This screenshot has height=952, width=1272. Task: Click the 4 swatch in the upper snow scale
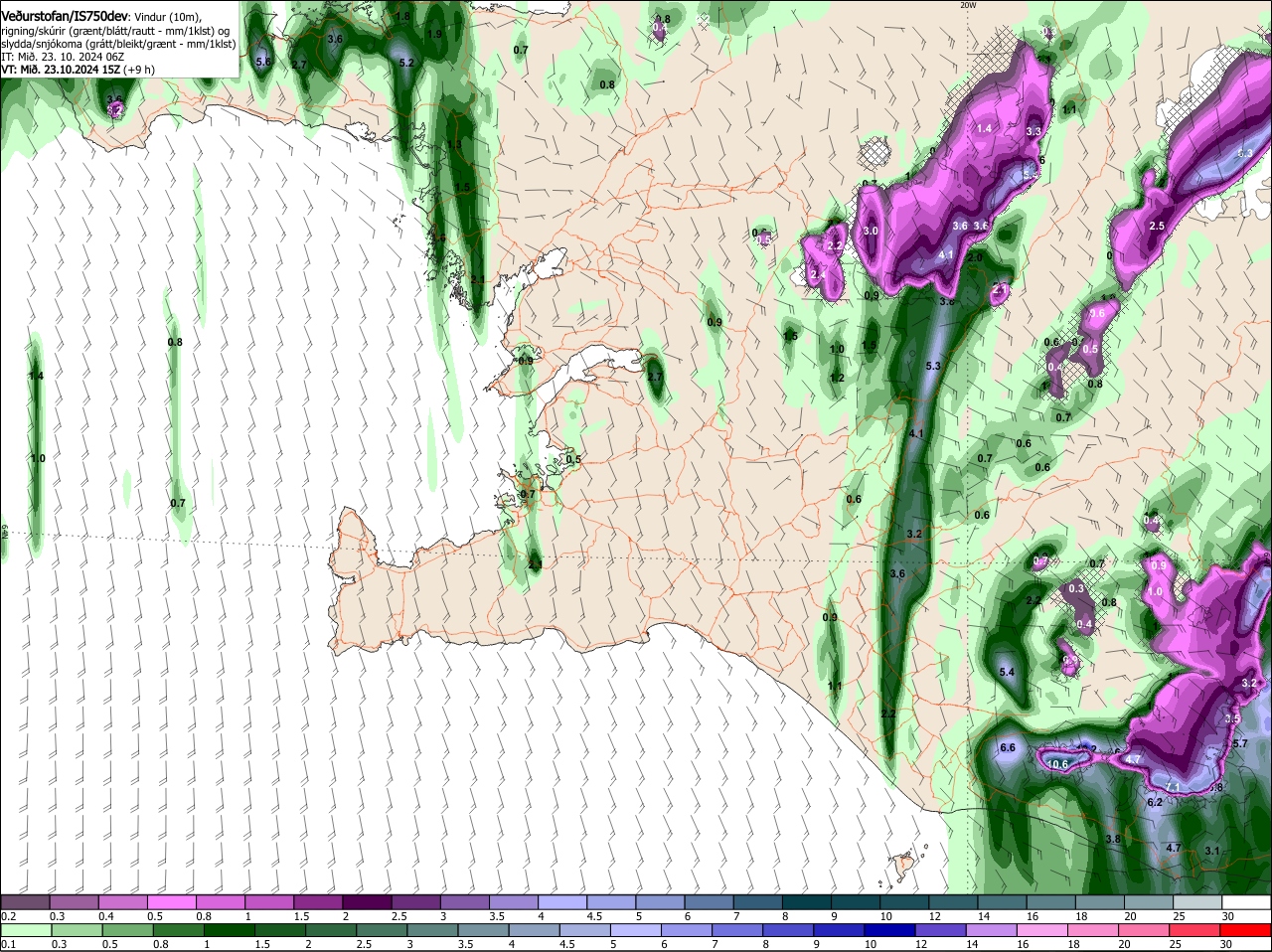click(562, 902)
